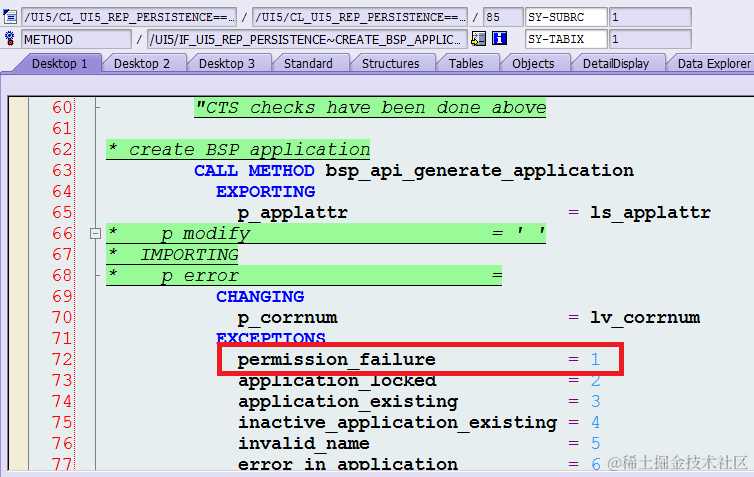Click the application_locked exception
This screenshot has width=754, height=477.
point(337,381)
